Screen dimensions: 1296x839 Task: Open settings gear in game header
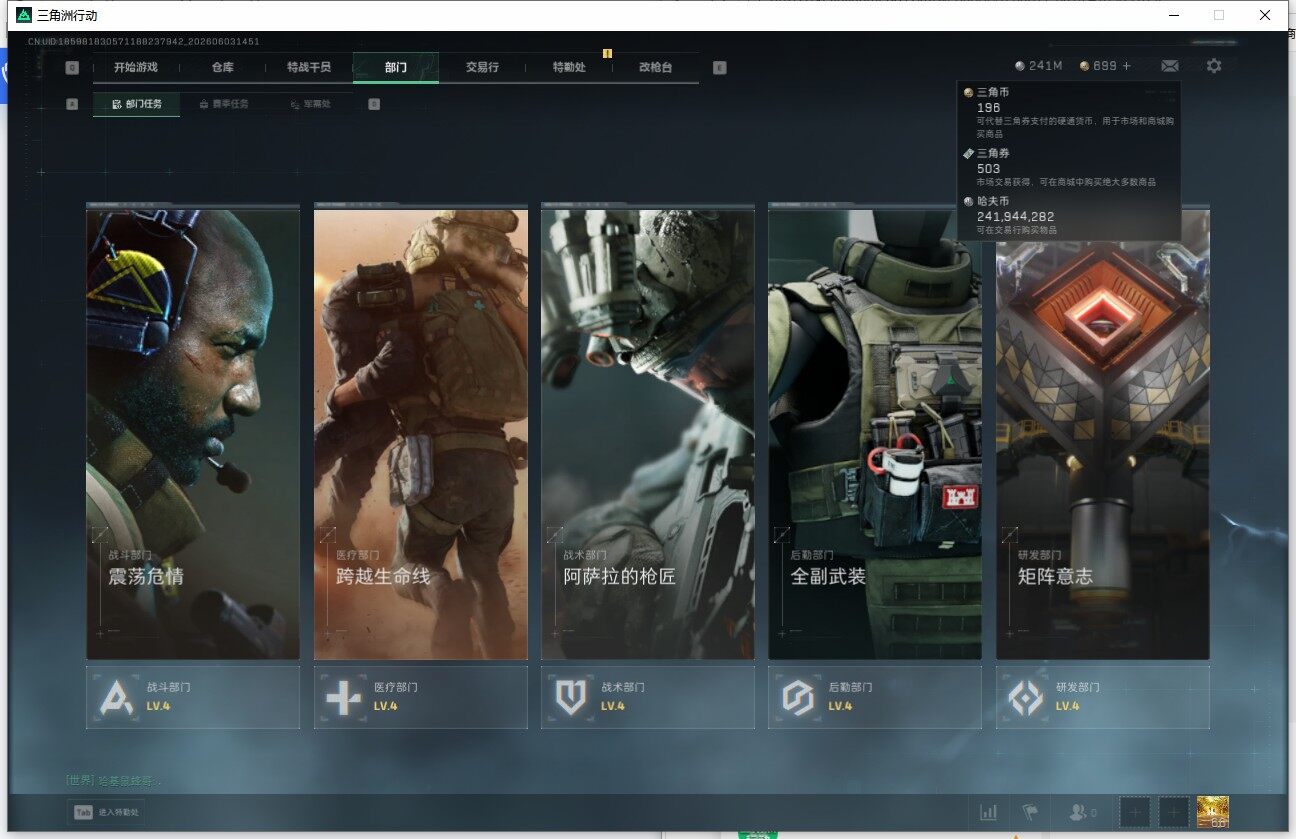1214,66
